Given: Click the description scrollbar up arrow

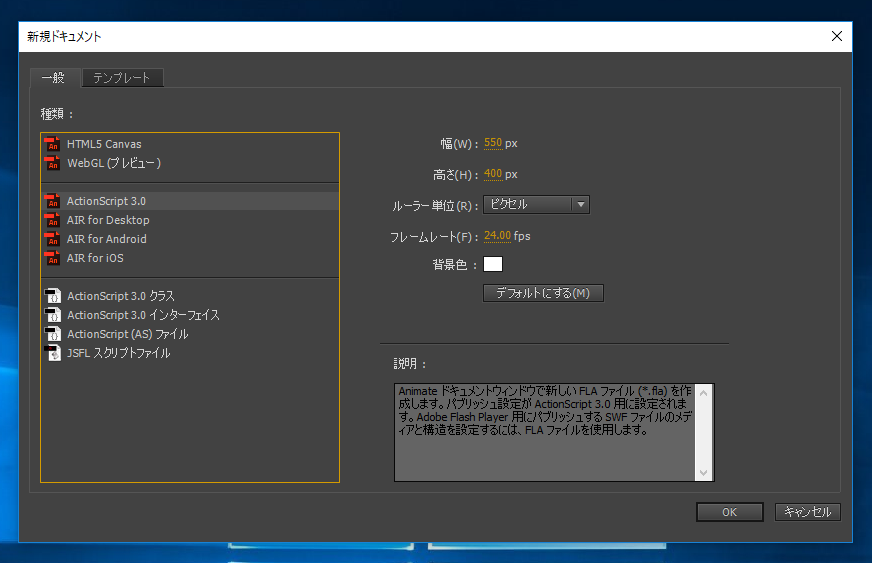Looking at the screenshot, I should click(x=703, y=393).
